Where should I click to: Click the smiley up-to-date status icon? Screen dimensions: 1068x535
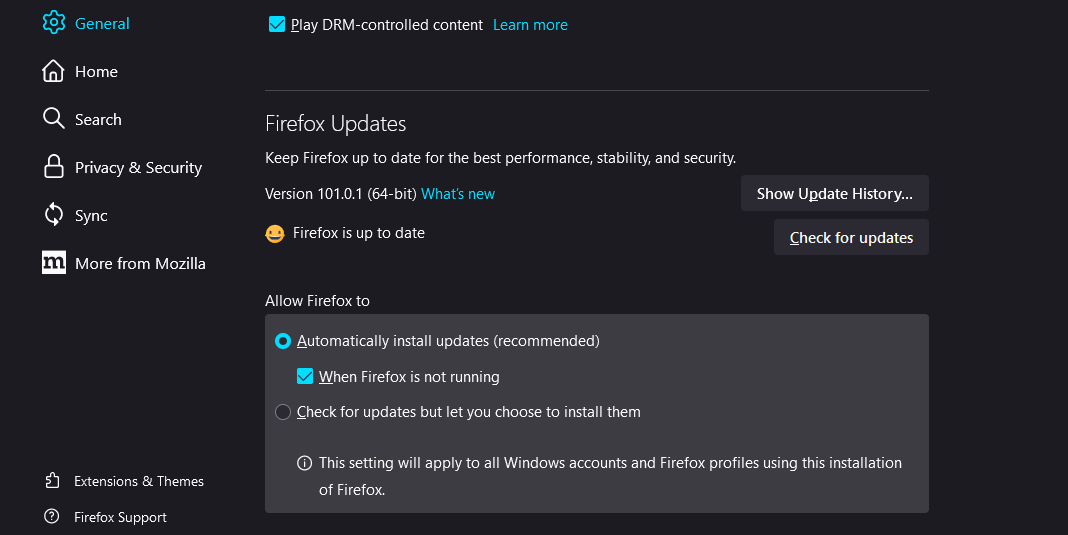coord(274,234)
